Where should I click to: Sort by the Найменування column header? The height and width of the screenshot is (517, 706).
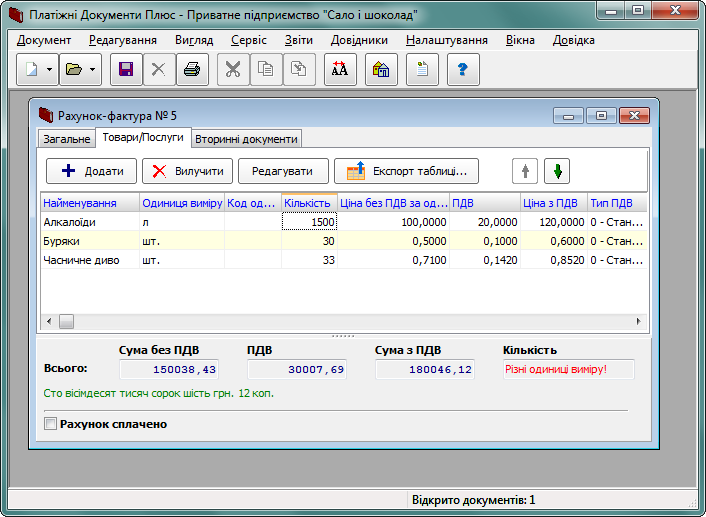tap(90, 203)
